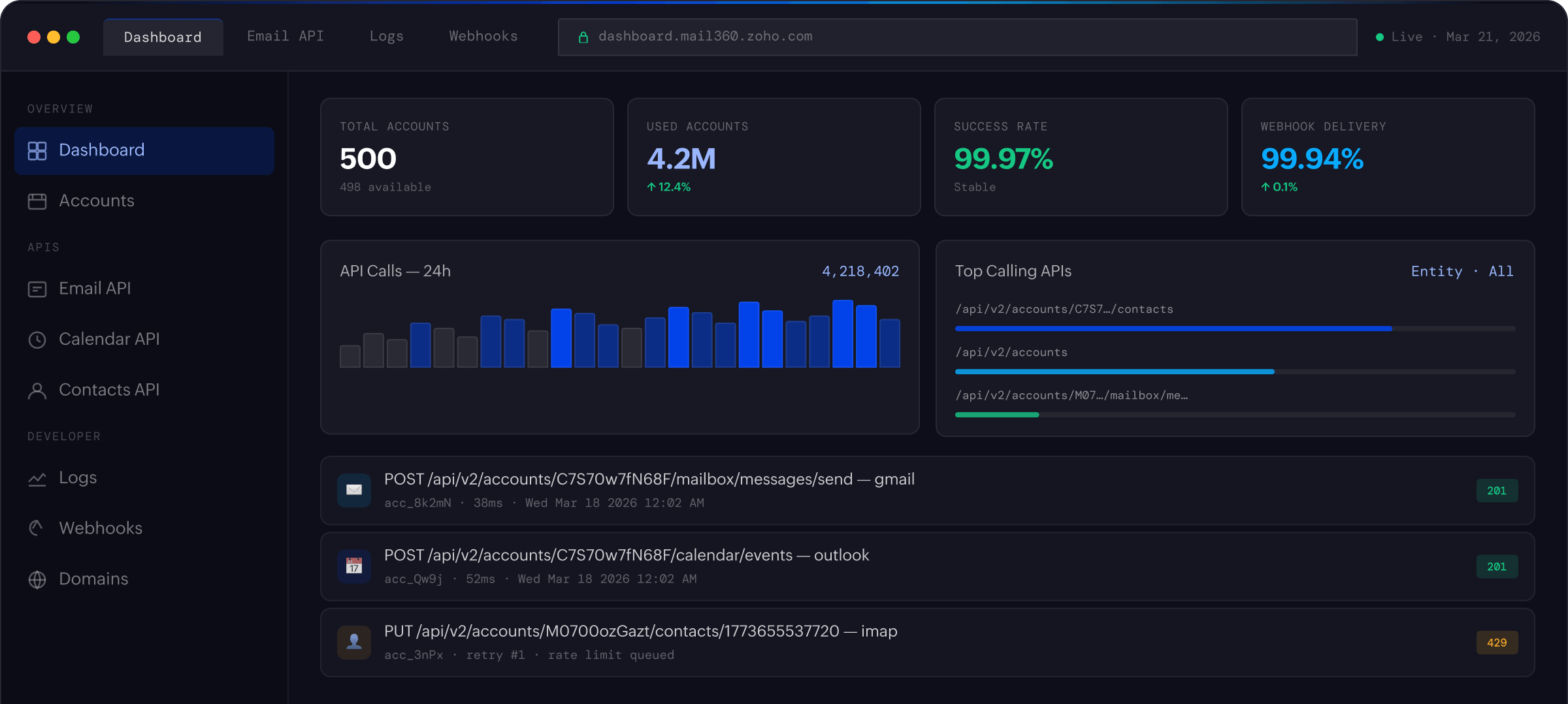Image resolution: width=1568 pixels, height=704 pixels.
Task: Select the All filter in Top Calling APIs
Action: tap(1501, 272)
